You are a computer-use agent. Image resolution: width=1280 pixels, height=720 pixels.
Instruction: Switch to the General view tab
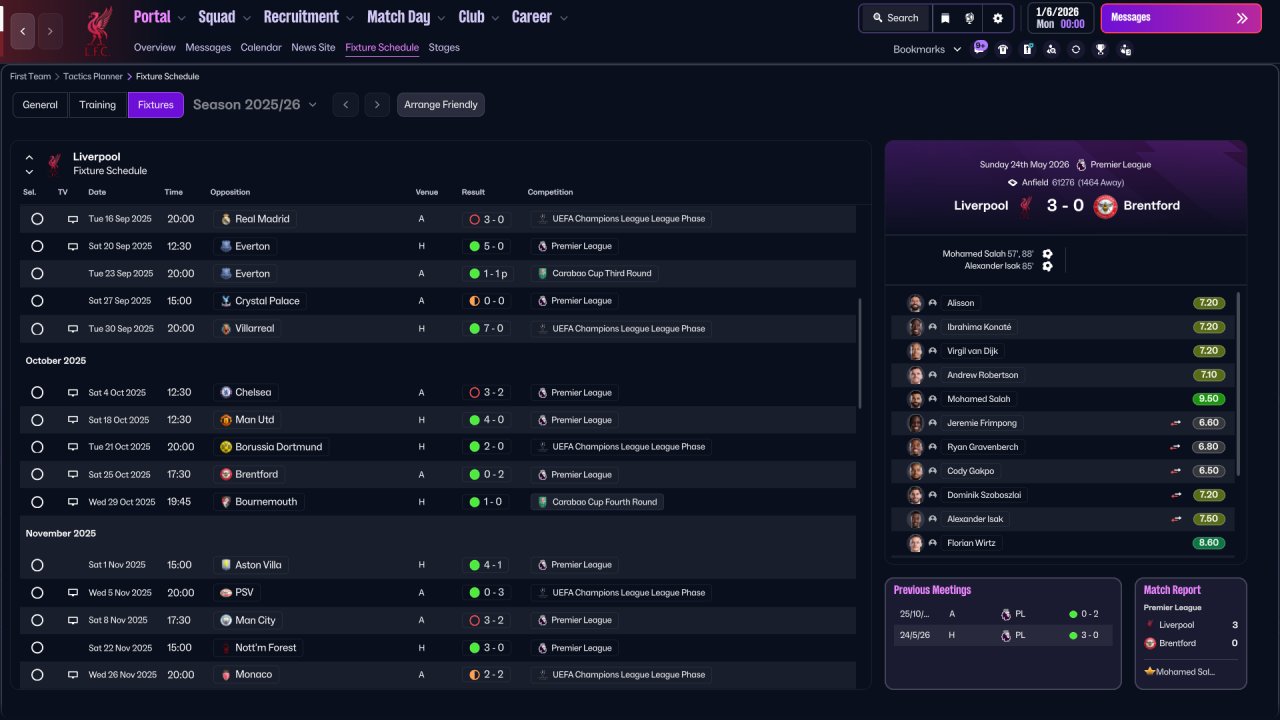tap(40, 105)
